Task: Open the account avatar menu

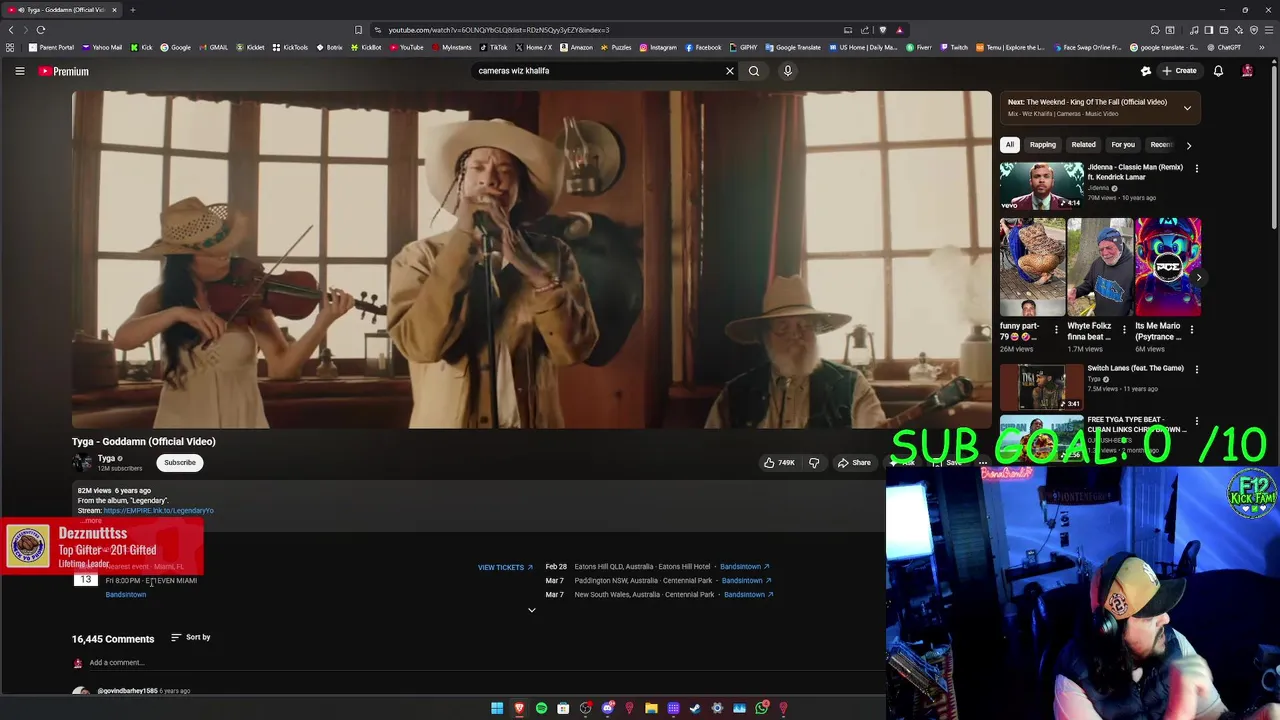Action: click(x=1247, y=71)
